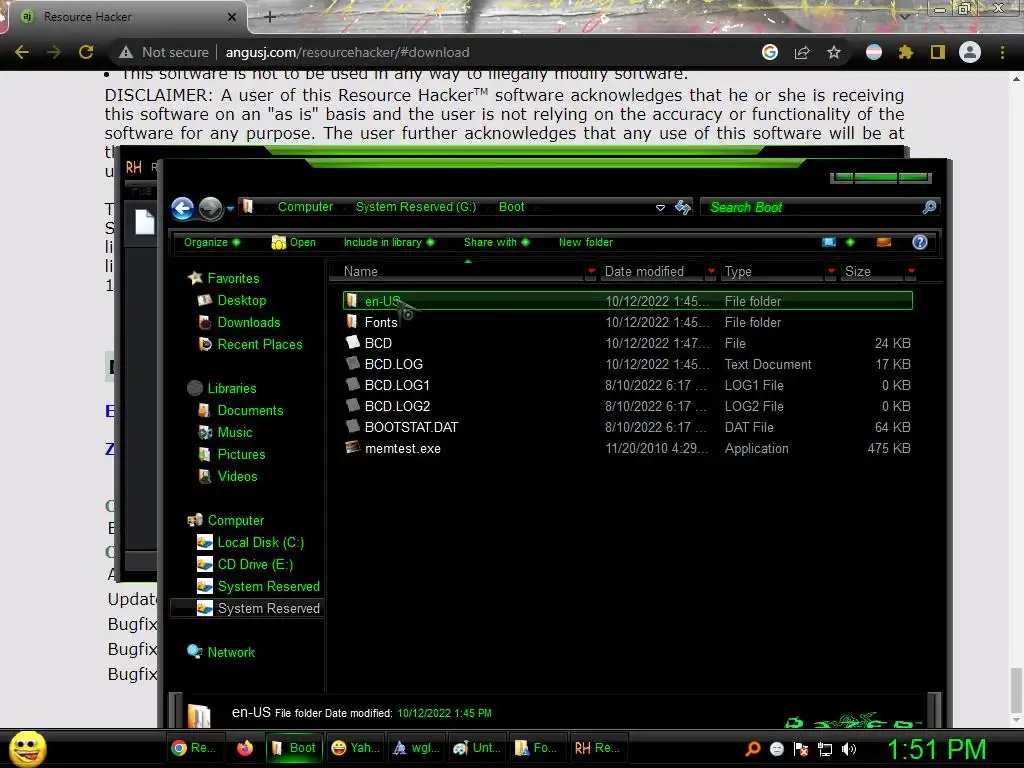This screenshot has height=768, width=1024.
Task: Bookmark this page with star icon
Action: click(834, 52)
